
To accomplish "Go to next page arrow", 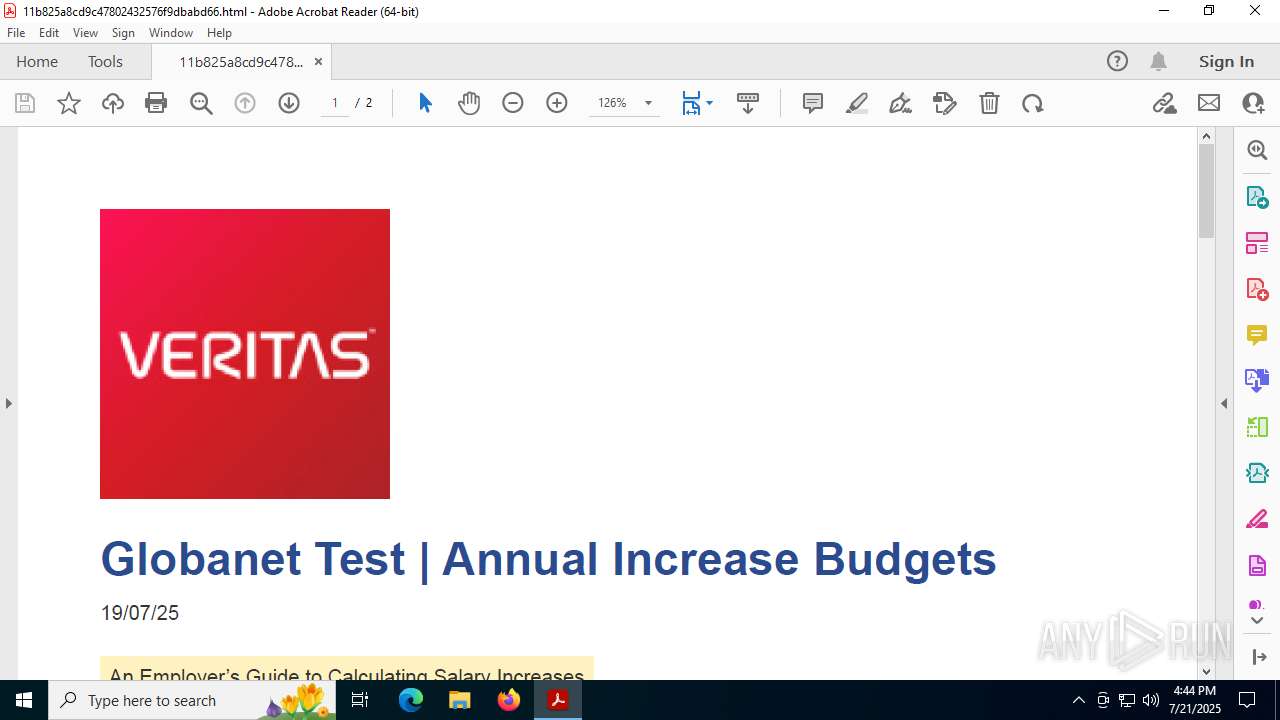I will click(x=289, y=103).
